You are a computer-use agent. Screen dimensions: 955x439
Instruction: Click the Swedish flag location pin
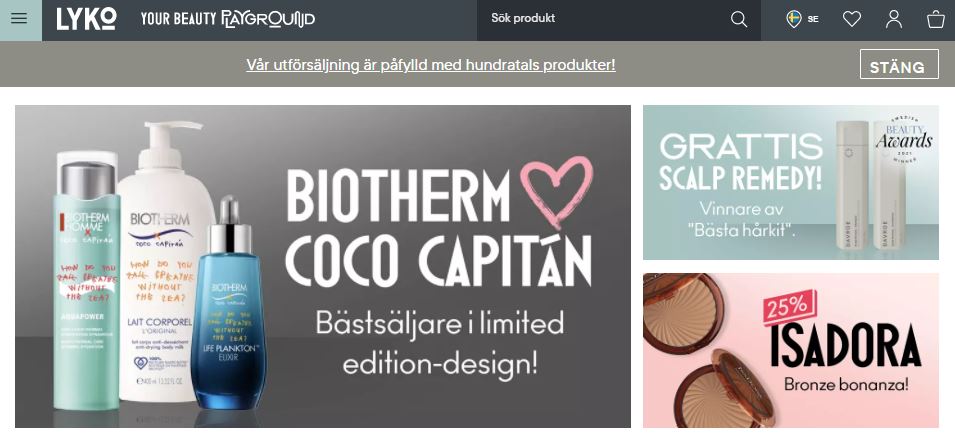[x=794, y=19]
